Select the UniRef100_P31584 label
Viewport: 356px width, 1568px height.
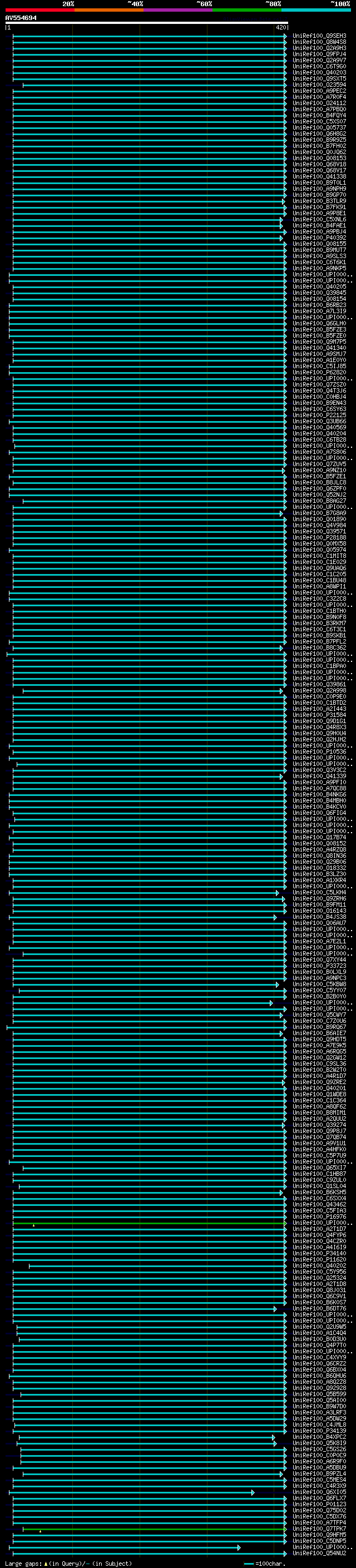pyautogui.click(x=319, y=715)
